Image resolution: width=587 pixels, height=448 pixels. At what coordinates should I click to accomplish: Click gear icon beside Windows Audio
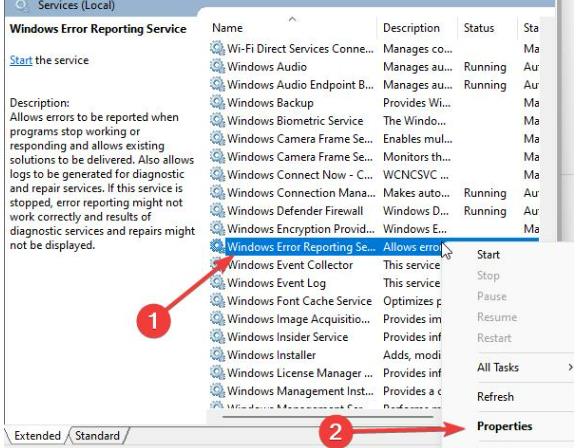click(217, 66)
